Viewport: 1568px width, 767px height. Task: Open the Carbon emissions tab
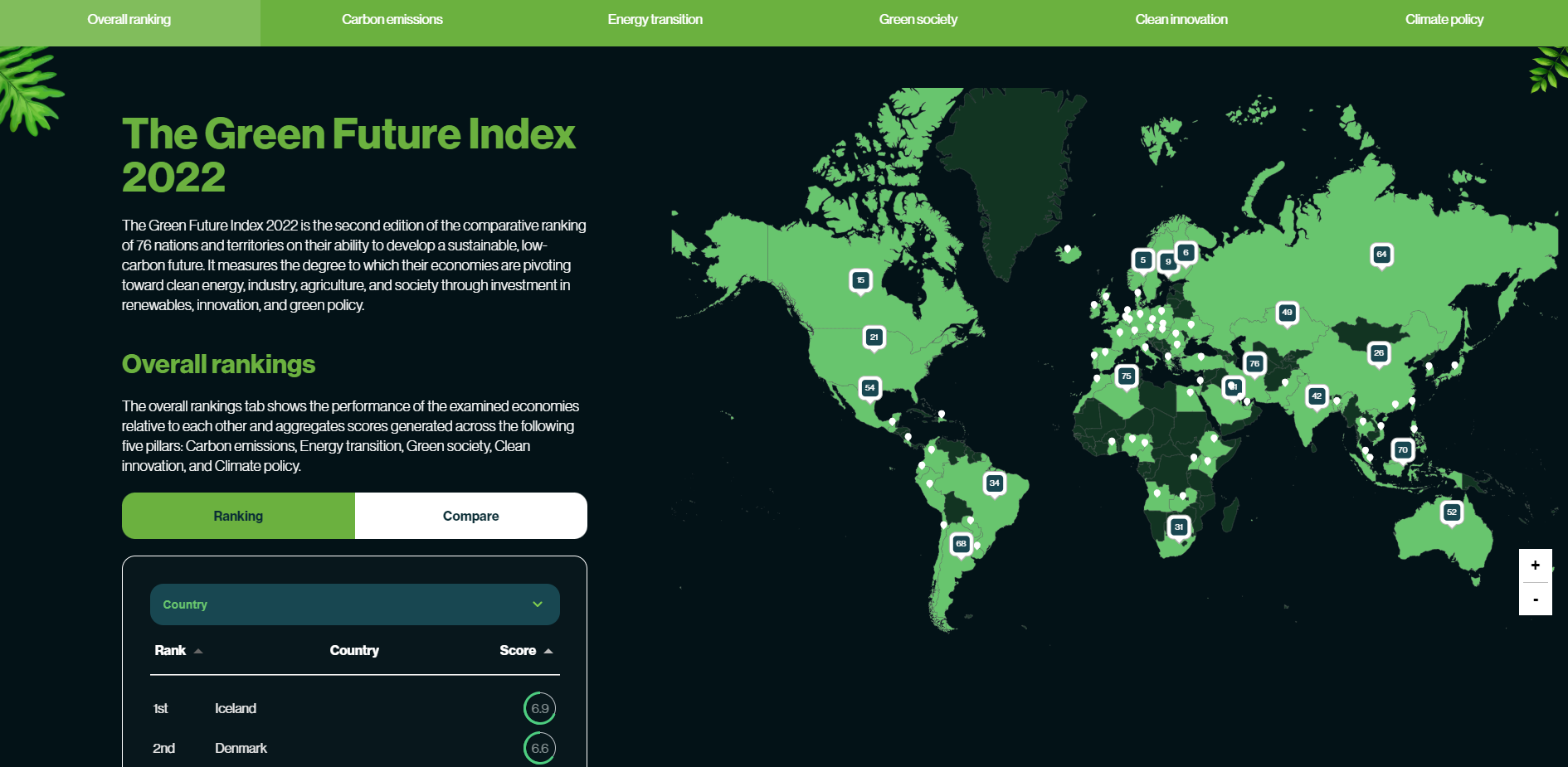(392, 20)
